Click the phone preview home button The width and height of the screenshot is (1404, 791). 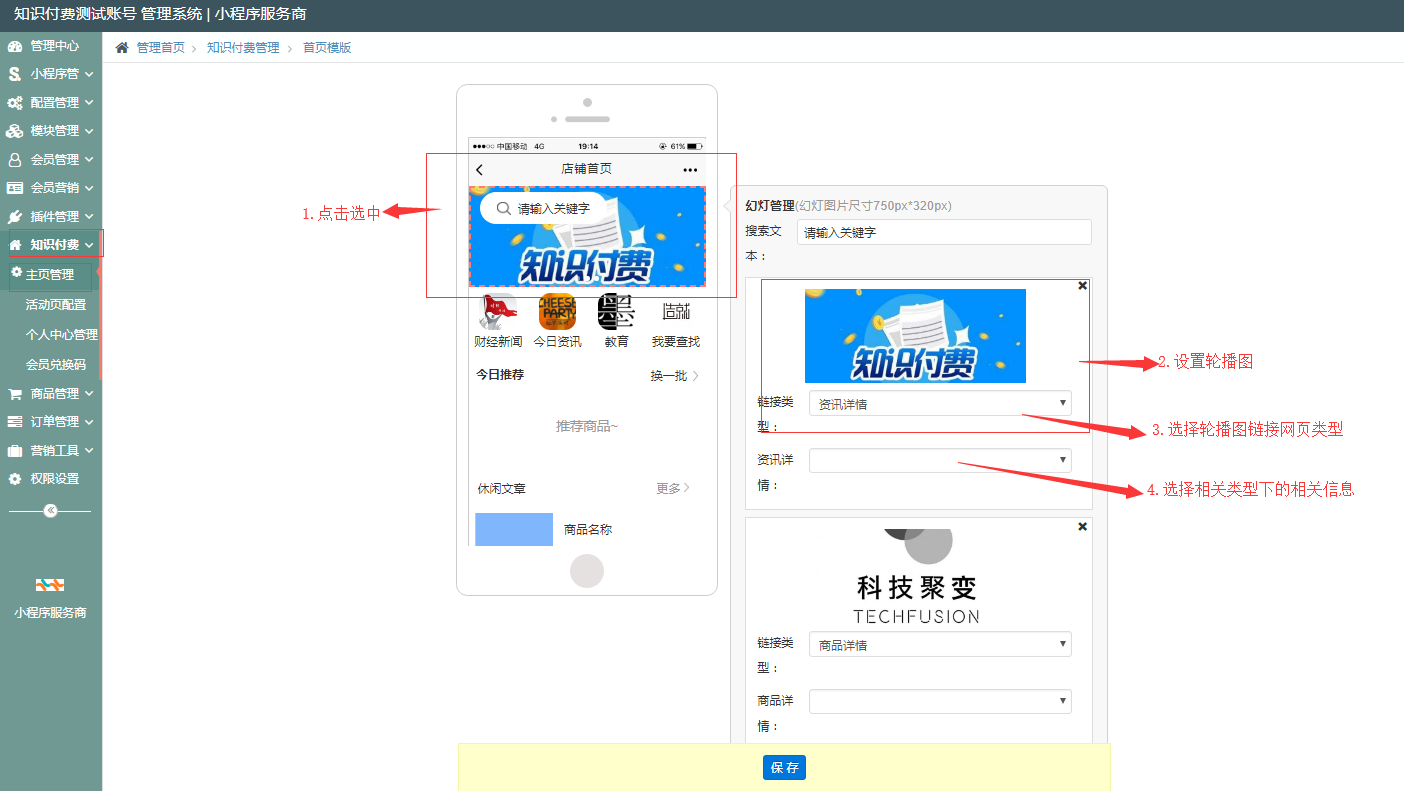(587, 570)
